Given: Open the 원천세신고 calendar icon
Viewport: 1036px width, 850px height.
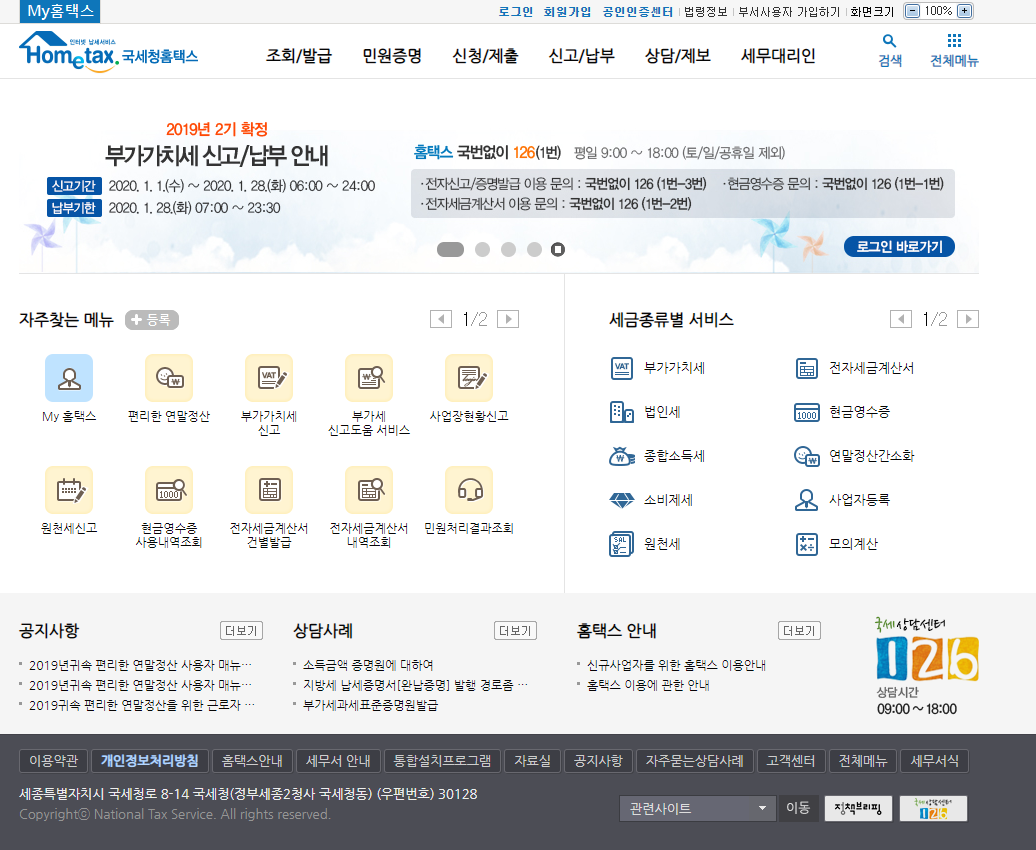Looking at the screenshot, I should click(x=69, y=490).
